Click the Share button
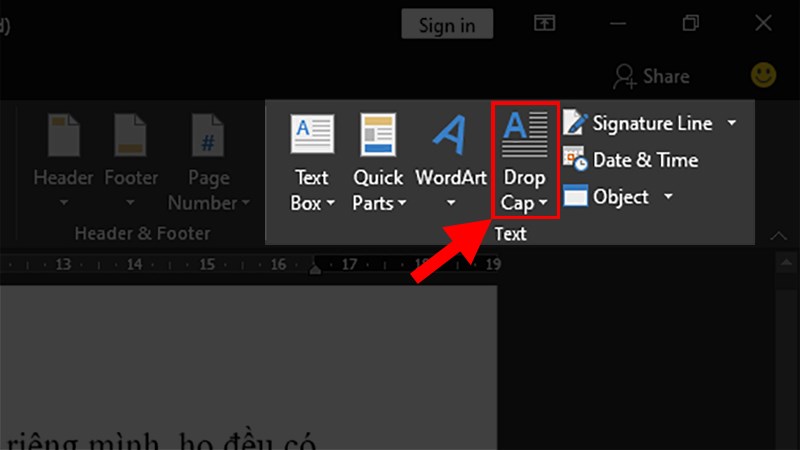 [651, 75]
